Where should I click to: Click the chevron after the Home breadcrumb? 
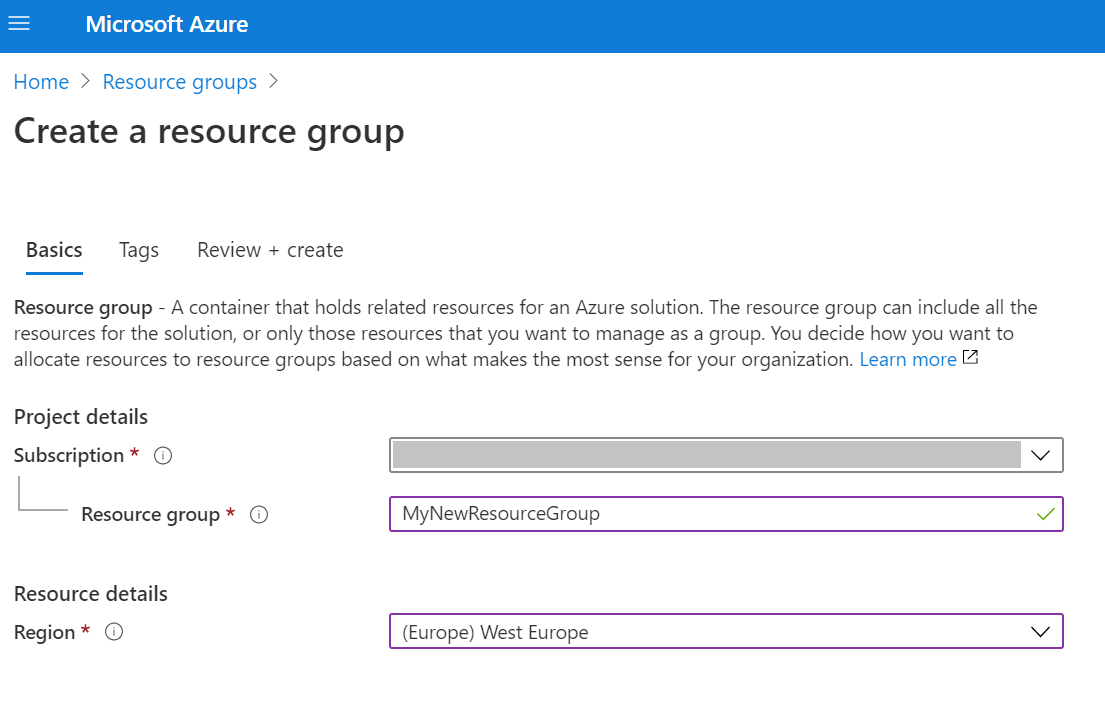84,82
